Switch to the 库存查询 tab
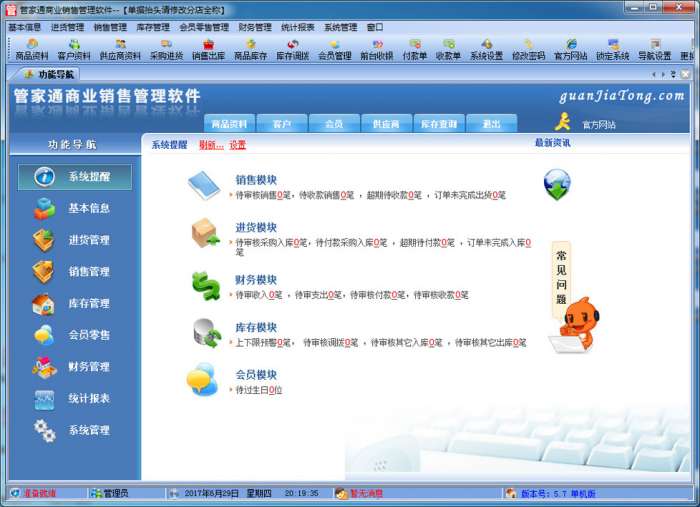Screen dimensions: 700x507 pyautogui.click(x=439, y=124)
